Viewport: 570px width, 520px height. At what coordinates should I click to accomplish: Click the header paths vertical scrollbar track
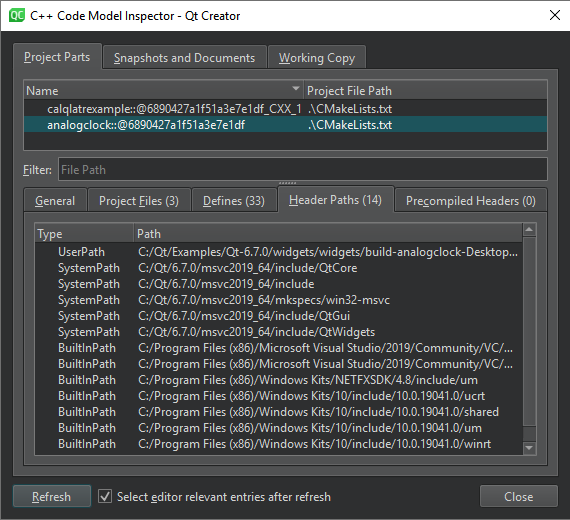[x=529, y=433]
